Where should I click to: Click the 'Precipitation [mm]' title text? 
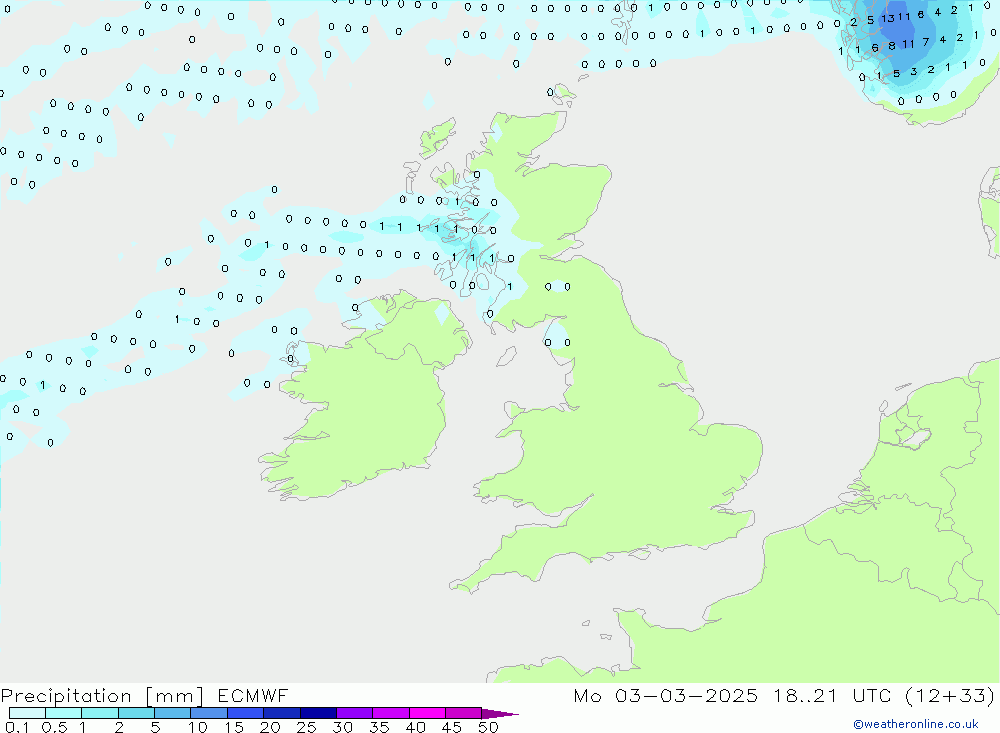(102, 696)
